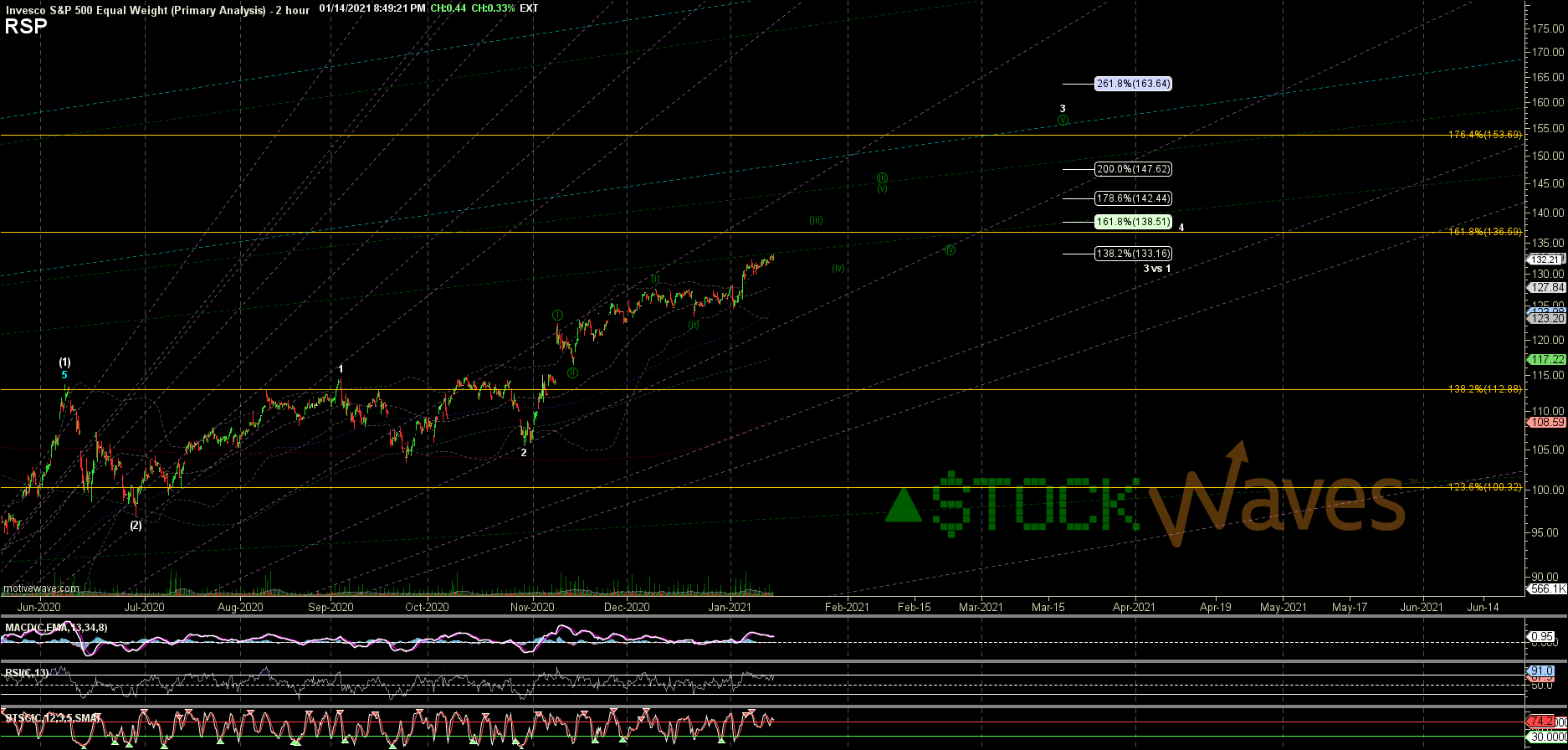Click the yellow 161.8%(136.59) level label

1485,232
